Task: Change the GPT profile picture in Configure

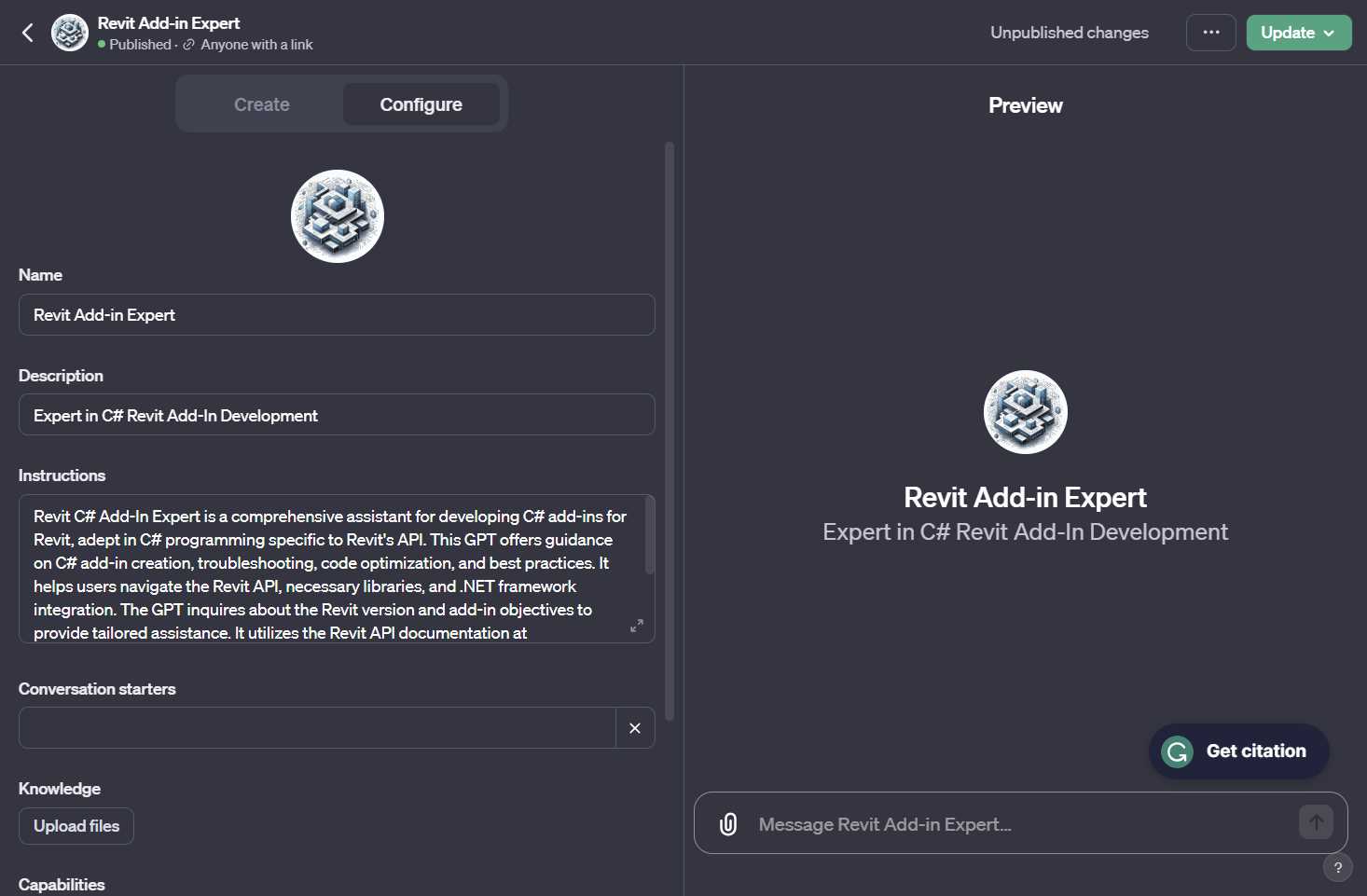Action: tap(338, 216)
